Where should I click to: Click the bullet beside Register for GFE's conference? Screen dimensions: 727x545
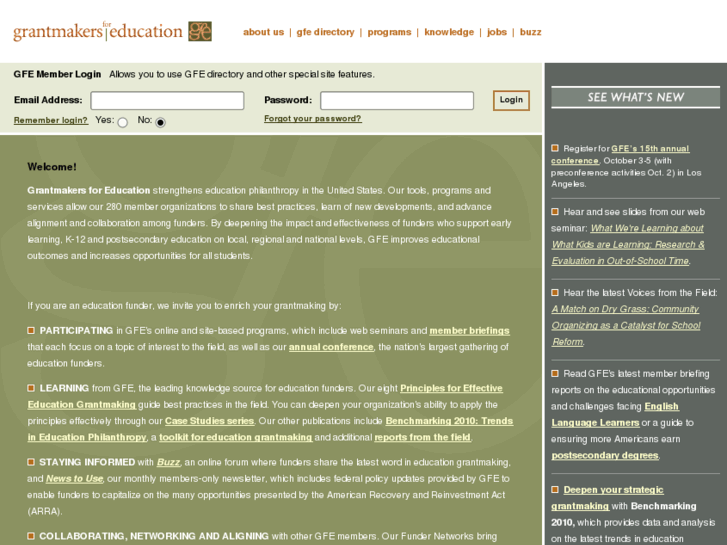(x=555, y=148)
